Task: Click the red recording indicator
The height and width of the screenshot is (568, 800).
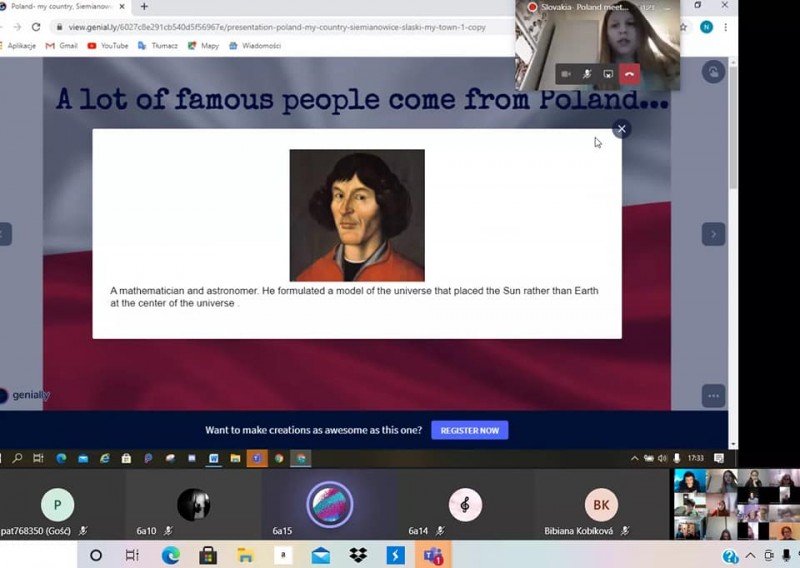Action: point(532,7)
